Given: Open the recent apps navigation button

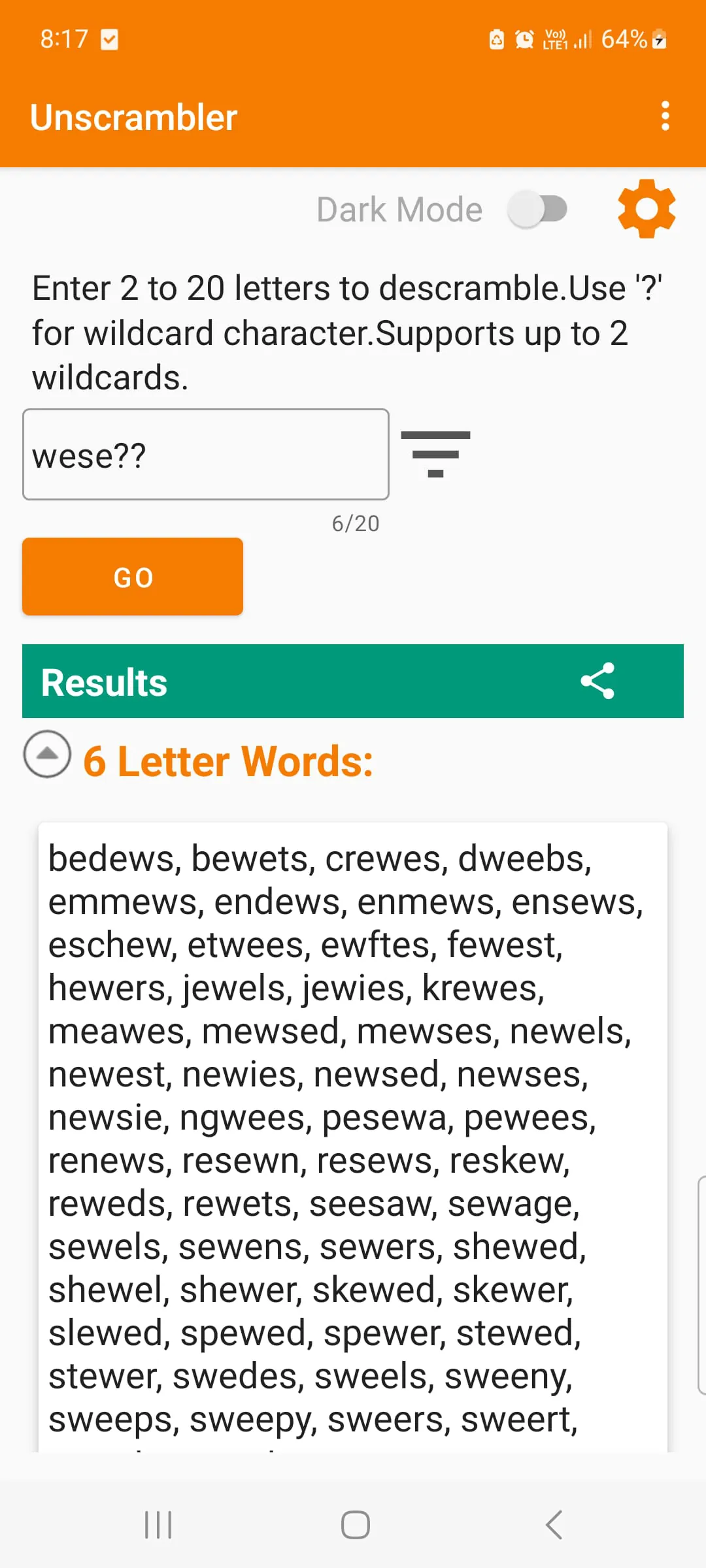Looking at the screenshot, I should coord(158,1525).
